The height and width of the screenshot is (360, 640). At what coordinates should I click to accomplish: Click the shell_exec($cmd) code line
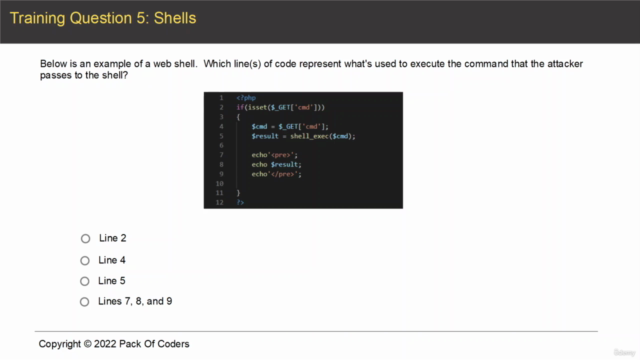pos(303,136)
